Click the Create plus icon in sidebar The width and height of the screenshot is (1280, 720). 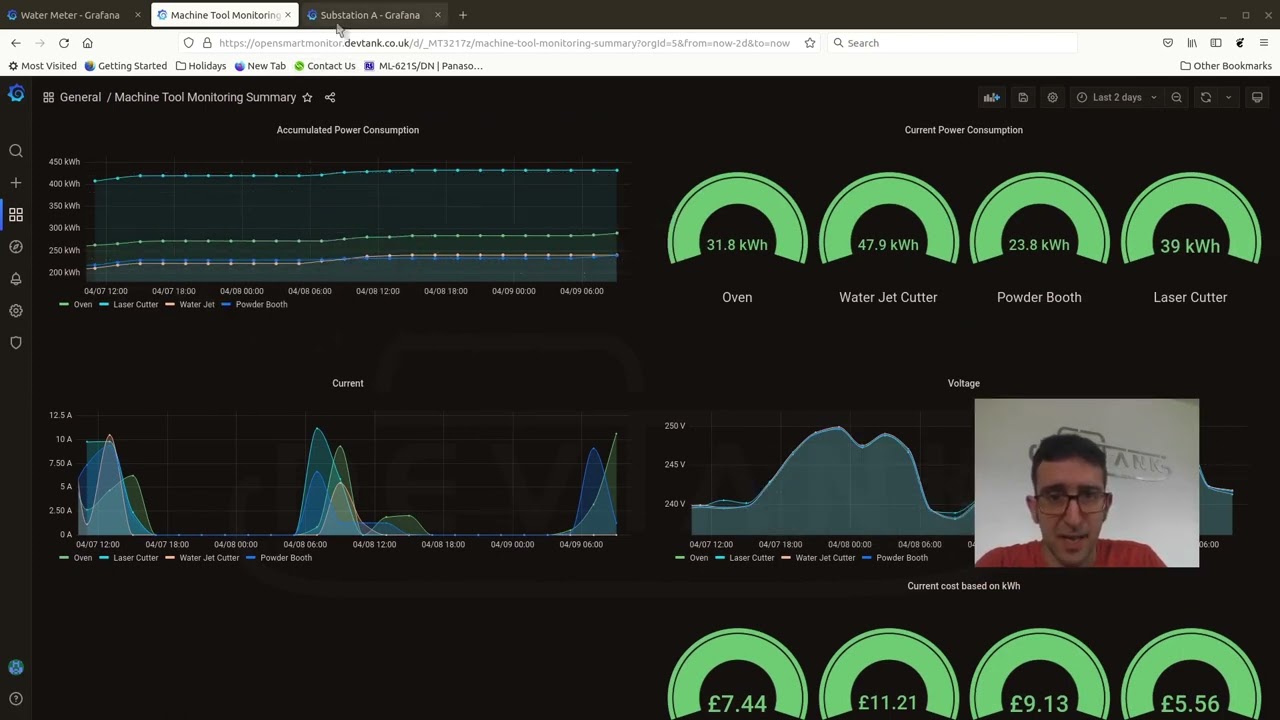pos(16,183)
